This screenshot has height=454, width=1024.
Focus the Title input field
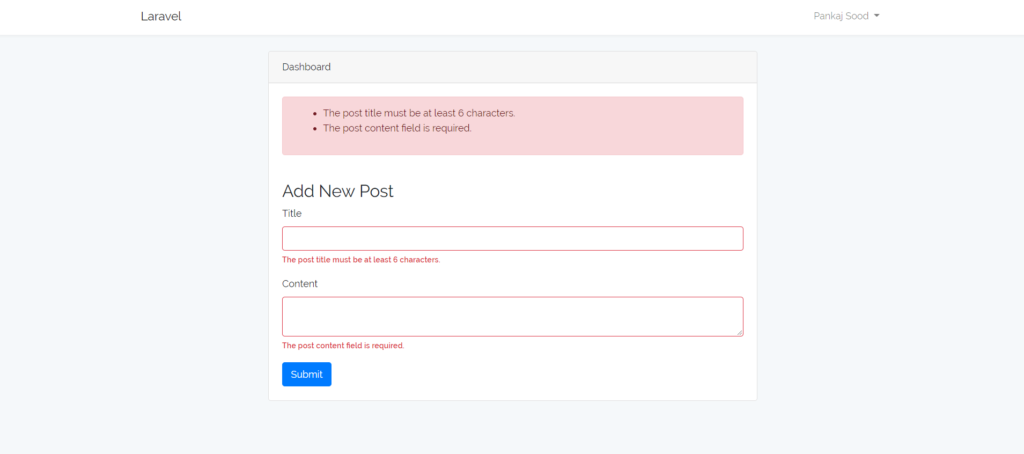coord(513,238)
